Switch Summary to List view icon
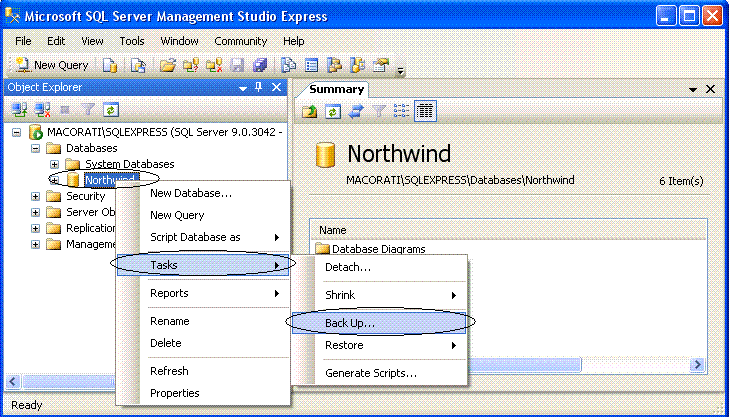 pos(401,112)
